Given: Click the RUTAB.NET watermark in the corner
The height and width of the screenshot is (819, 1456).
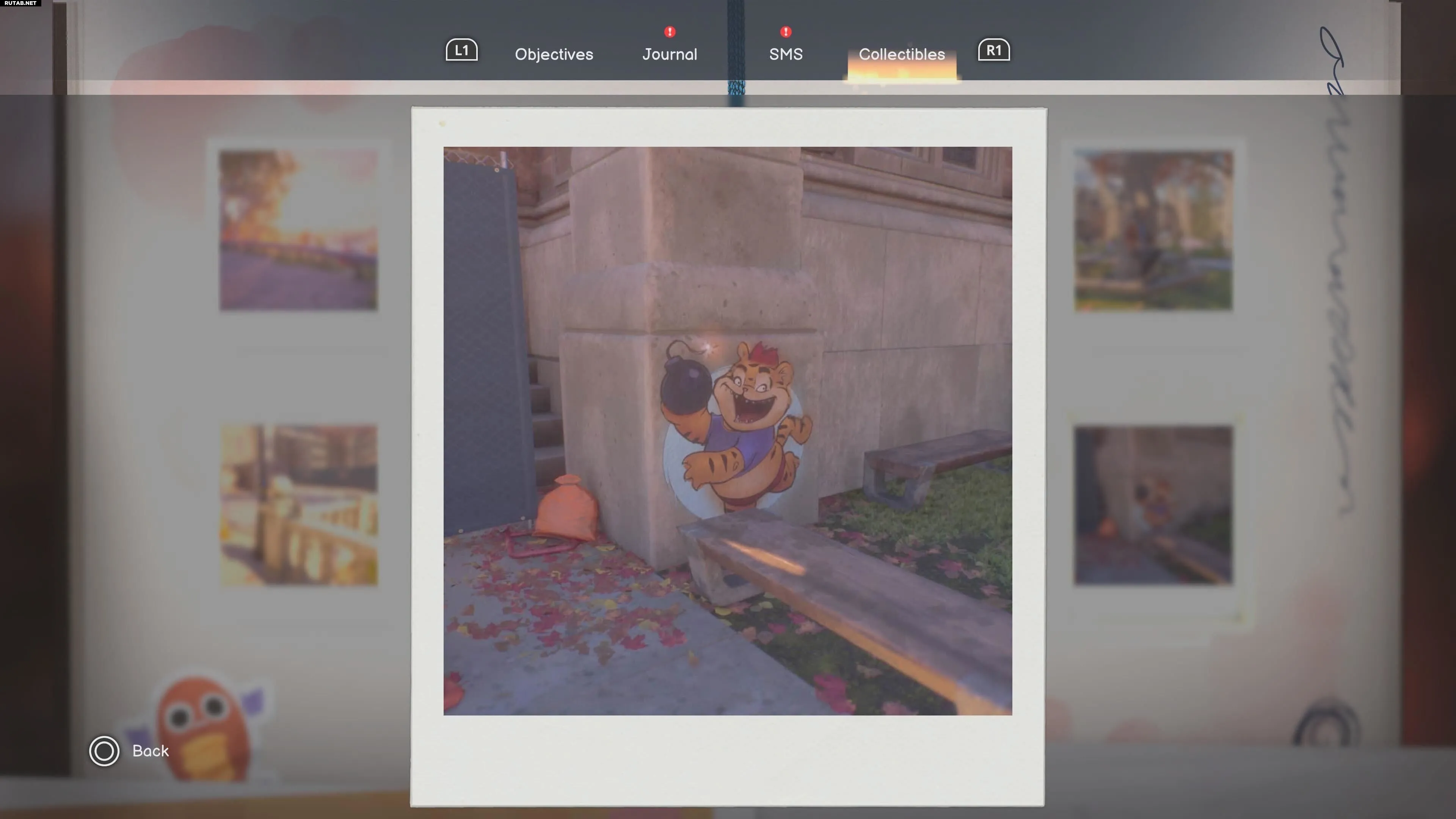Looking at the screenshot, I should (20, 3).
